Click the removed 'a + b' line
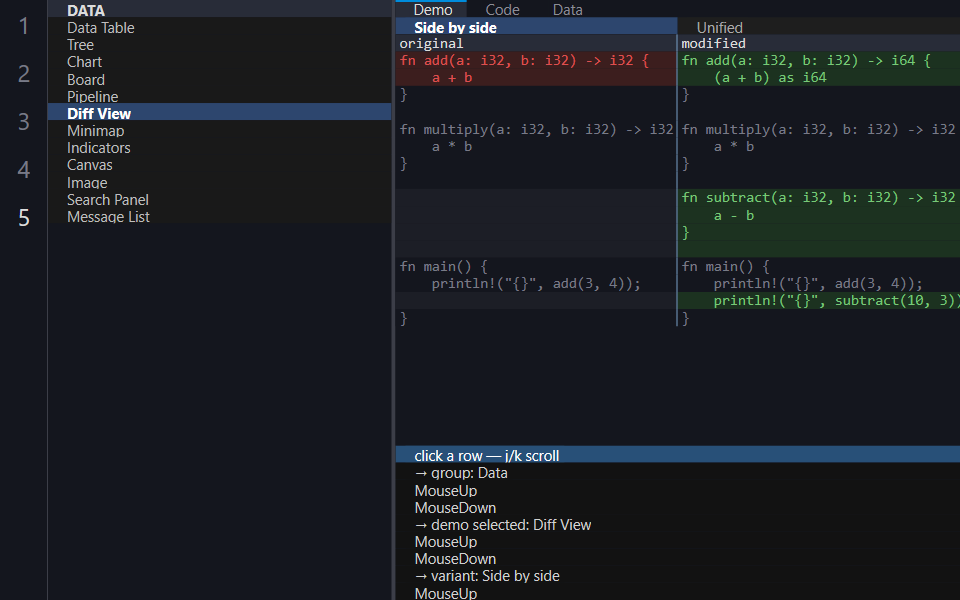The width and height of the screenshot is (960, 600). [x=536, y=77]
